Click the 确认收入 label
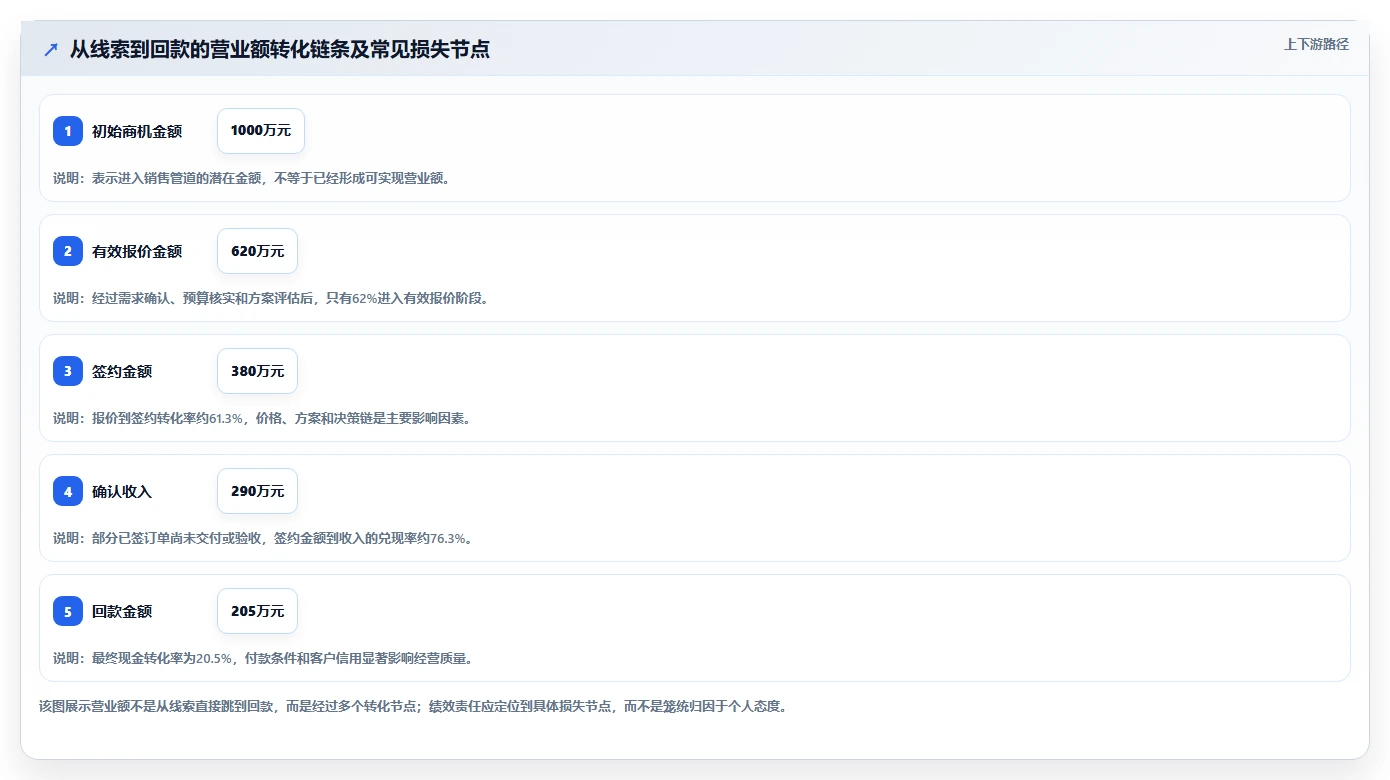 [122, 491]
